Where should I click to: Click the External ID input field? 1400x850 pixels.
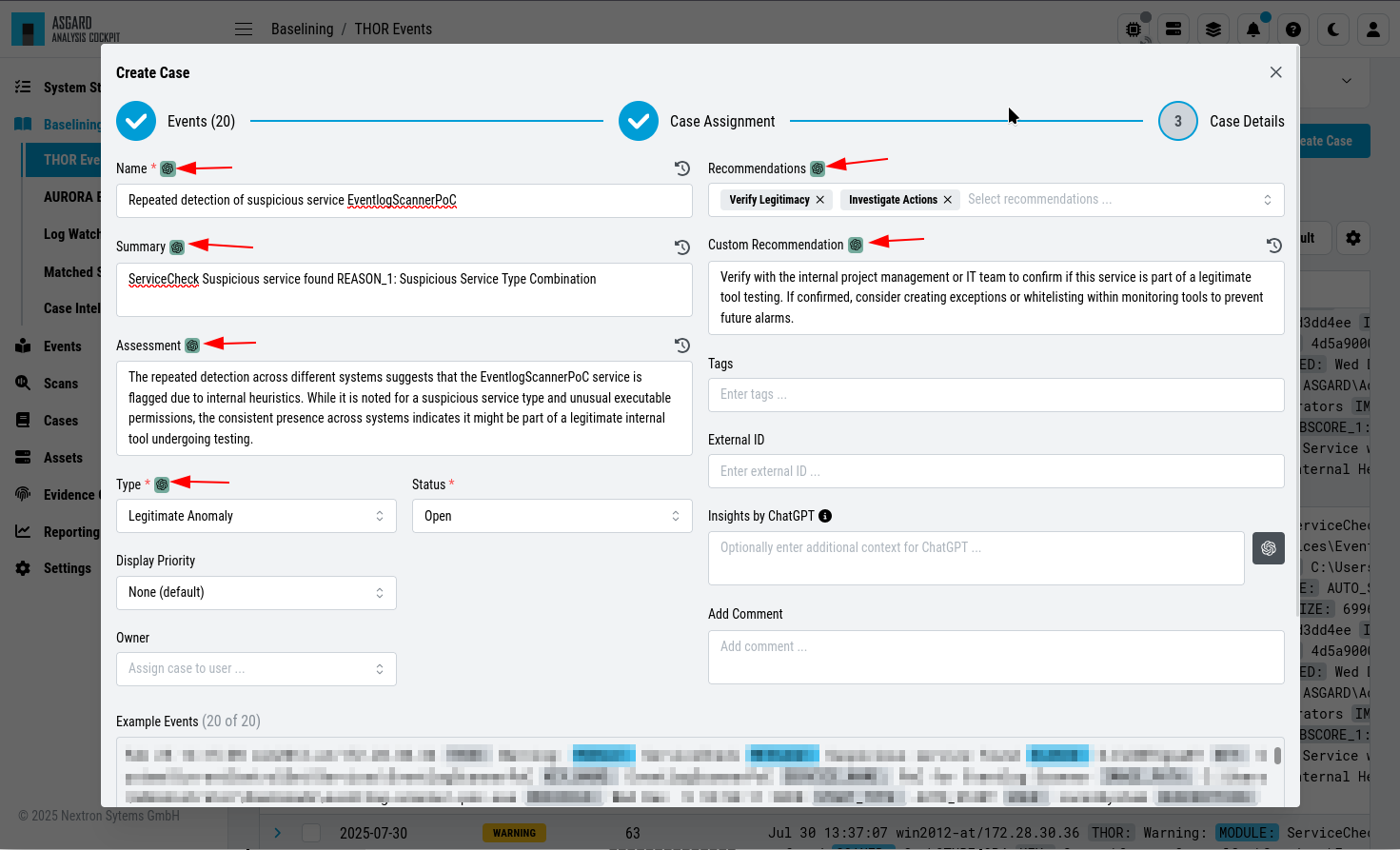pos(996,471)
